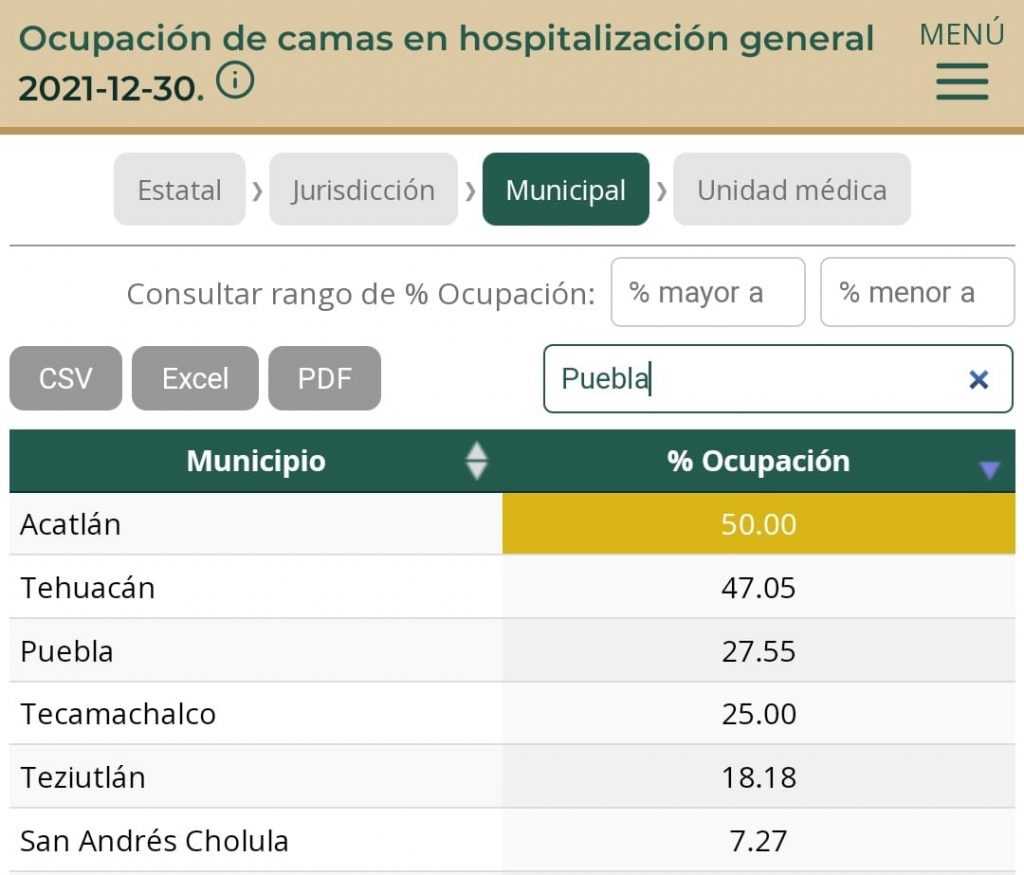The height and width of the screenshot is (875, 1024).
Task: Open the information tooltip icon
Action: [236, 82]
